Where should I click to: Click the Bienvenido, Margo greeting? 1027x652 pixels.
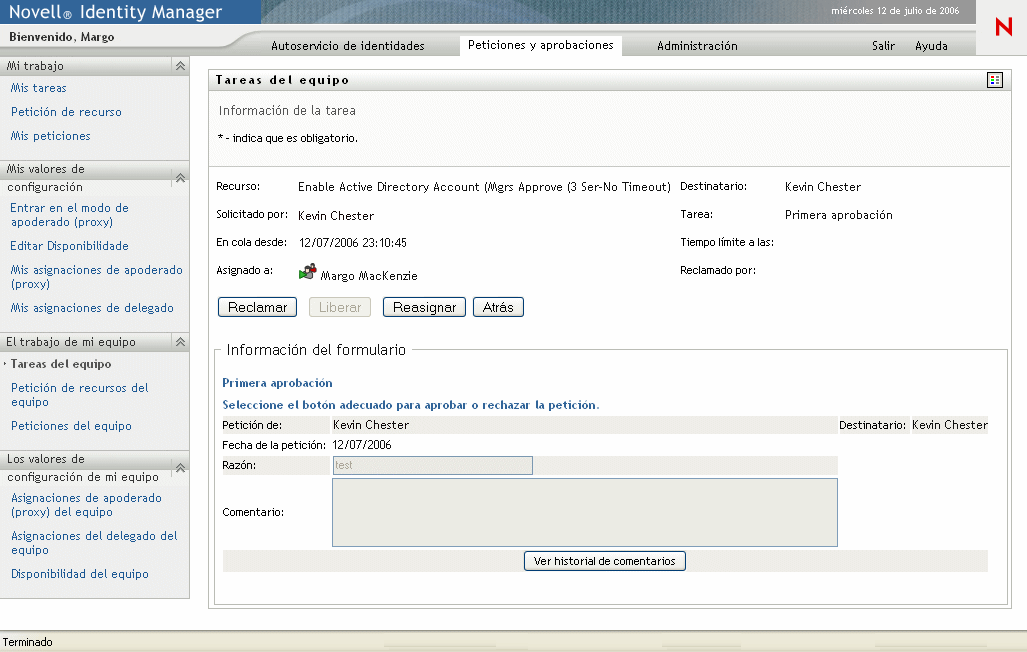62,37
